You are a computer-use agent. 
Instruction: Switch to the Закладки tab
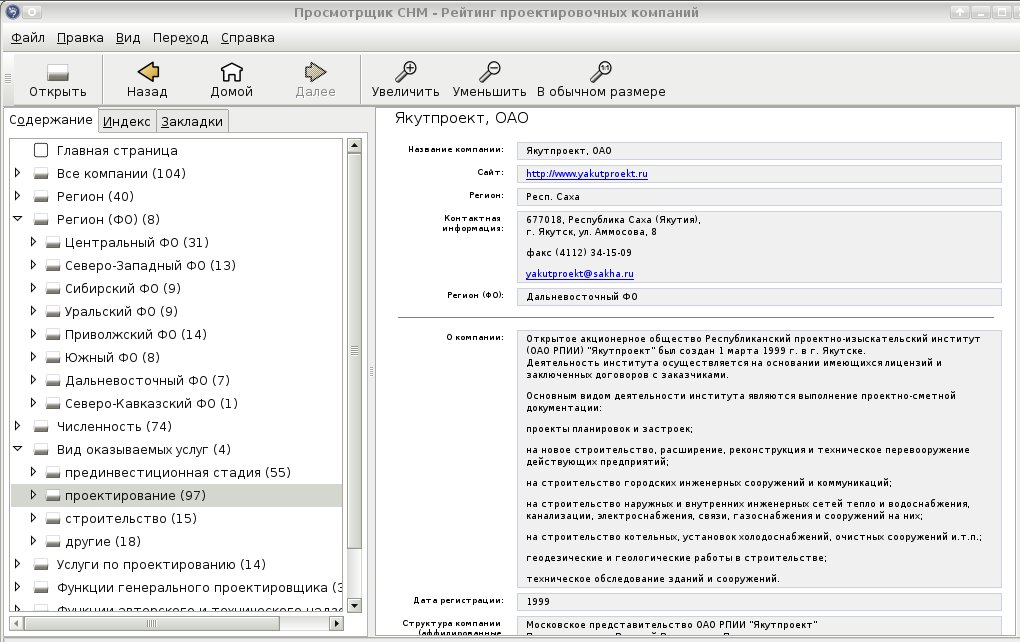coord(192,122)
